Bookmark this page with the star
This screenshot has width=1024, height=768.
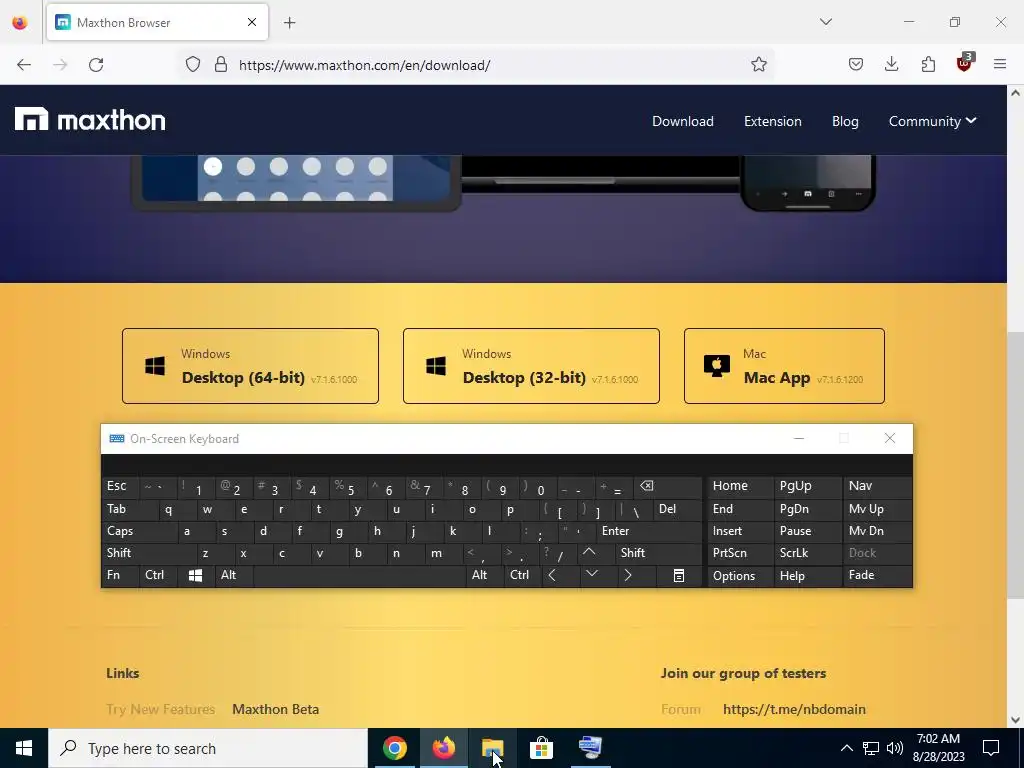click(x=758, y=65)
